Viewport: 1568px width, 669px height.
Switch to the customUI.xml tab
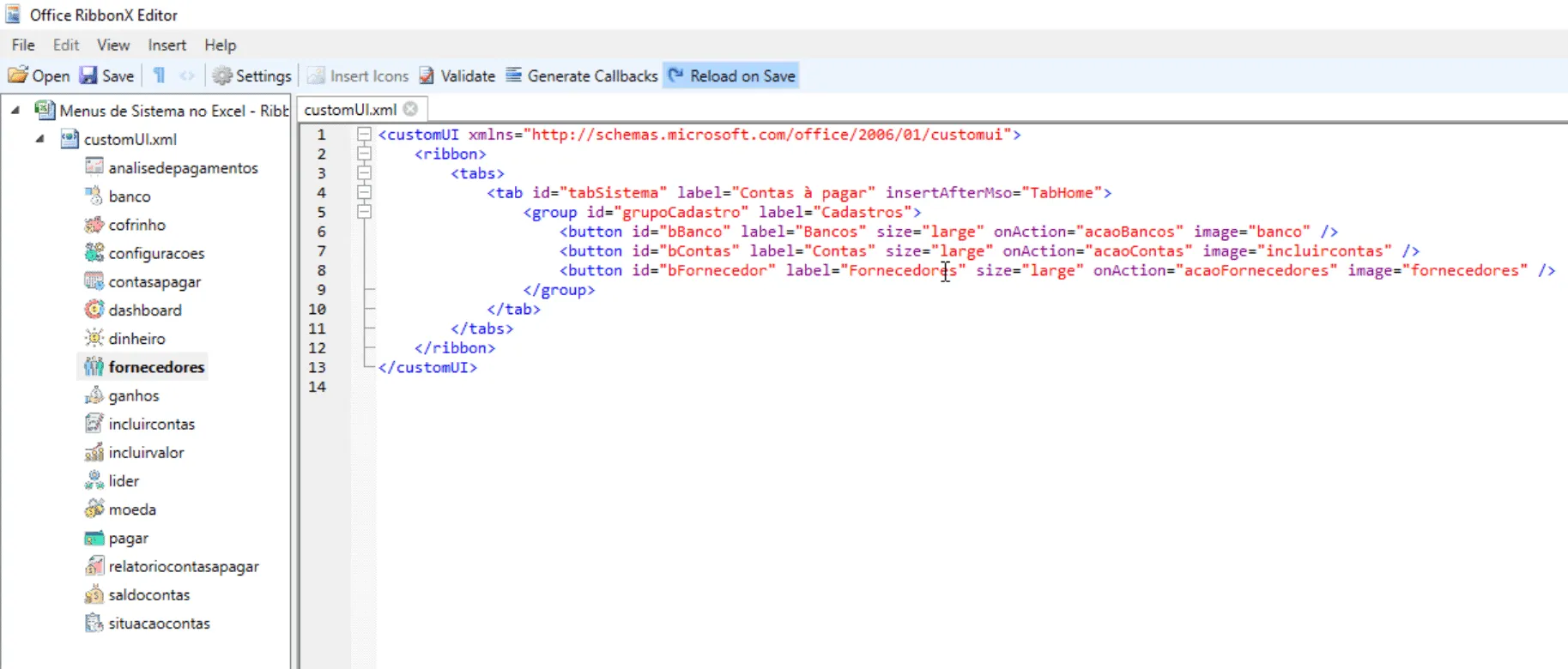tap(350, 110)
